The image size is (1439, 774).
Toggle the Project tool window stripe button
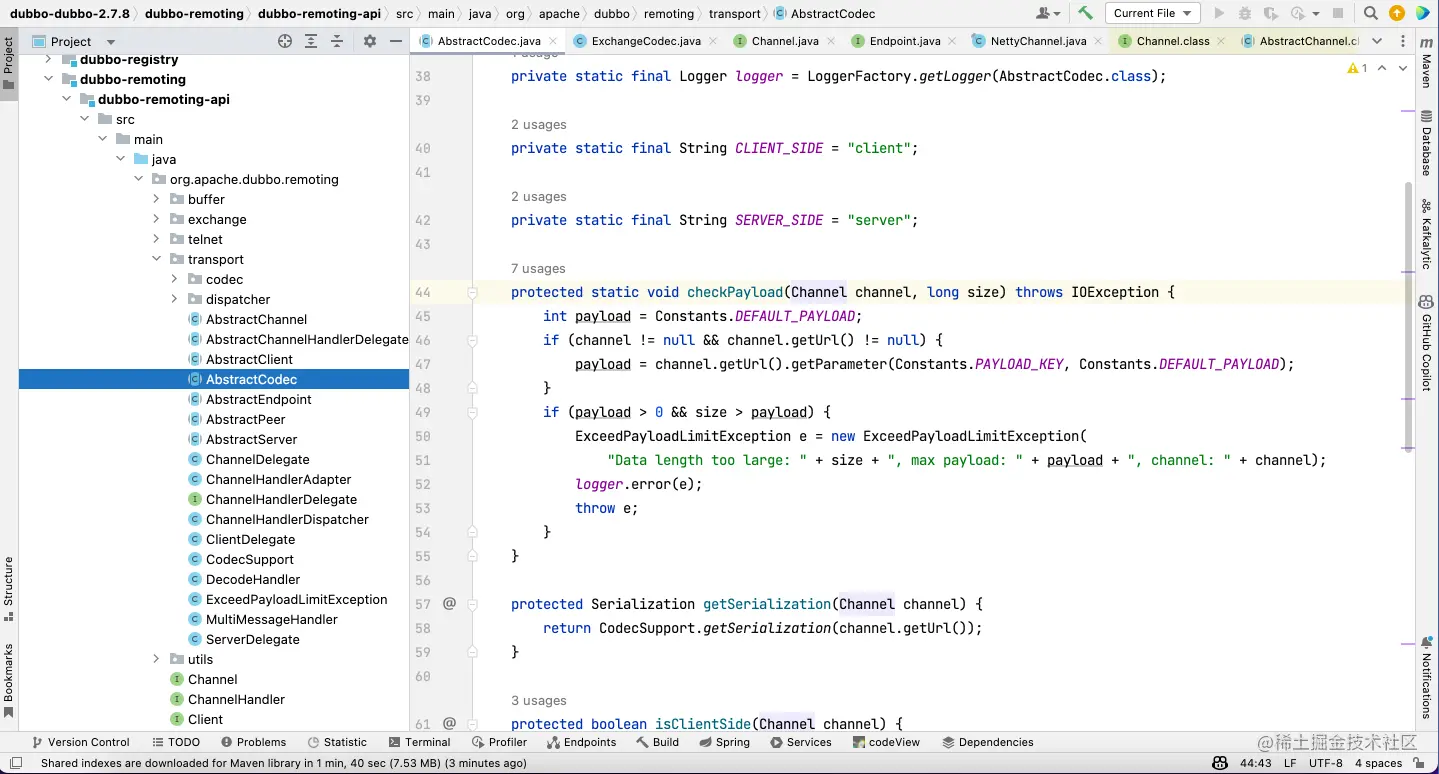[x=9, y=64]
